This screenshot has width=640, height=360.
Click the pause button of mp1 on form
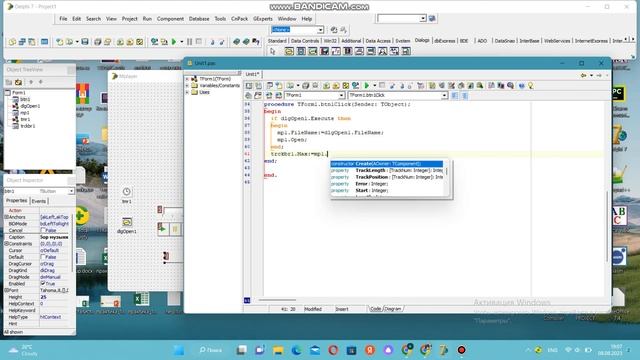176,229
